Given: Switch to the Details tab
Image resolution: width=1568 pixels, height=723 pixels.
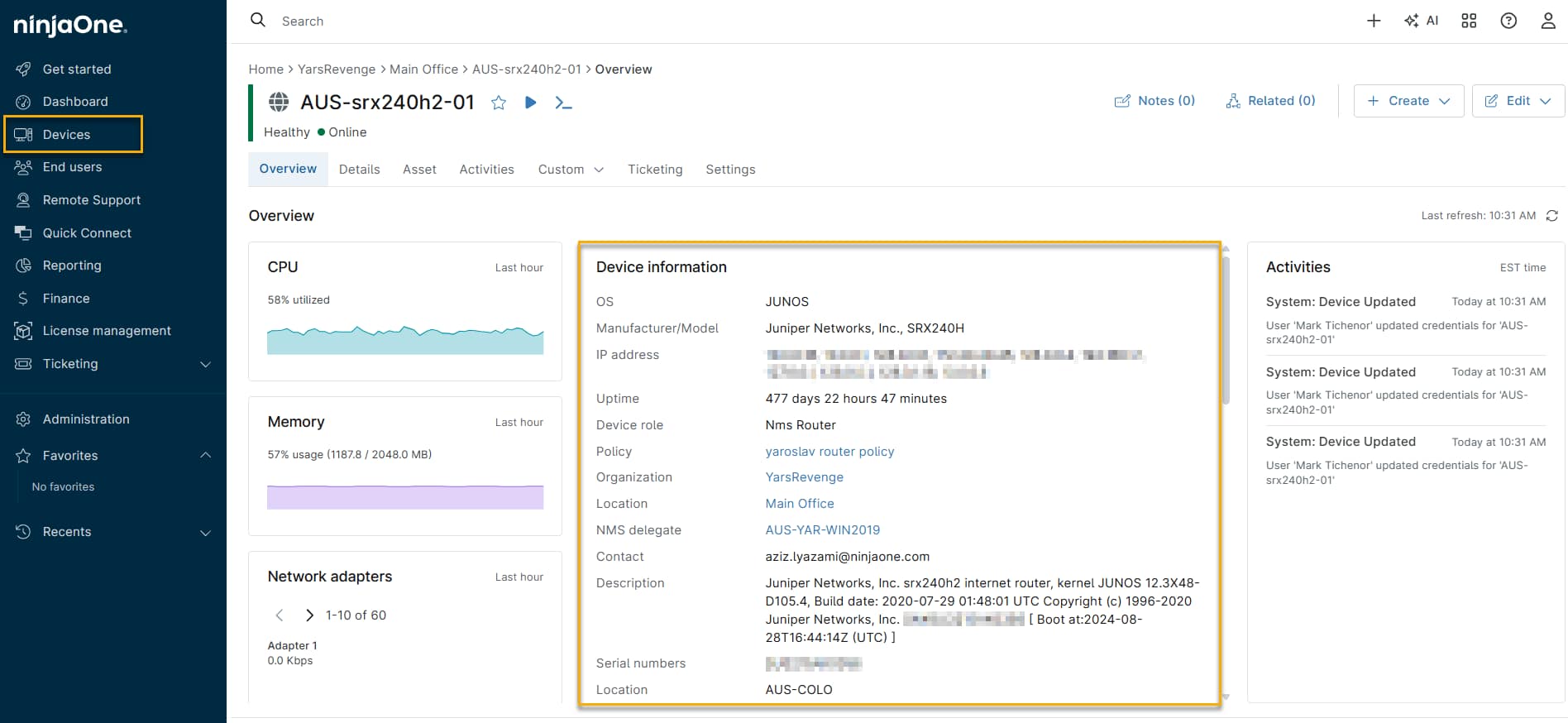Looking at the screenshot, I should pyautogui.click(x=359, y=170).
